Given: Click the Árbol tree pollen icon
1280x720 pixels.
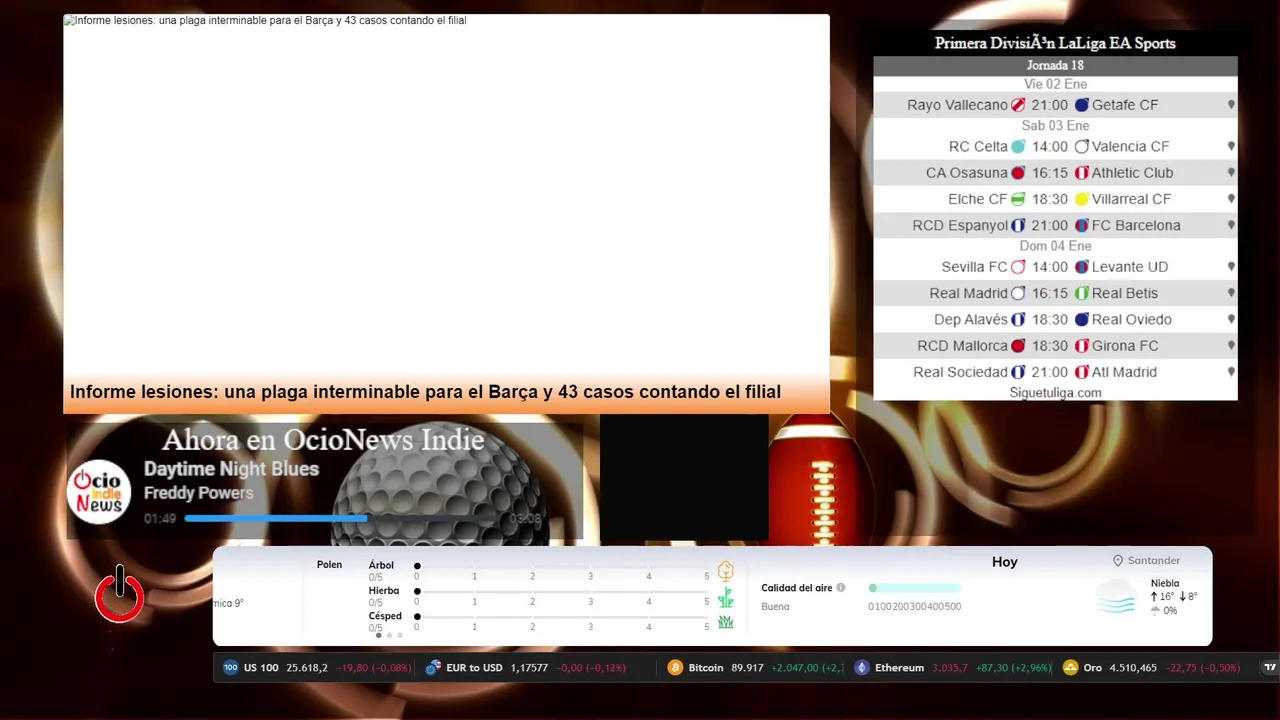Looking at the screenshot, I should pyautogui.click(x=726, y=571).
